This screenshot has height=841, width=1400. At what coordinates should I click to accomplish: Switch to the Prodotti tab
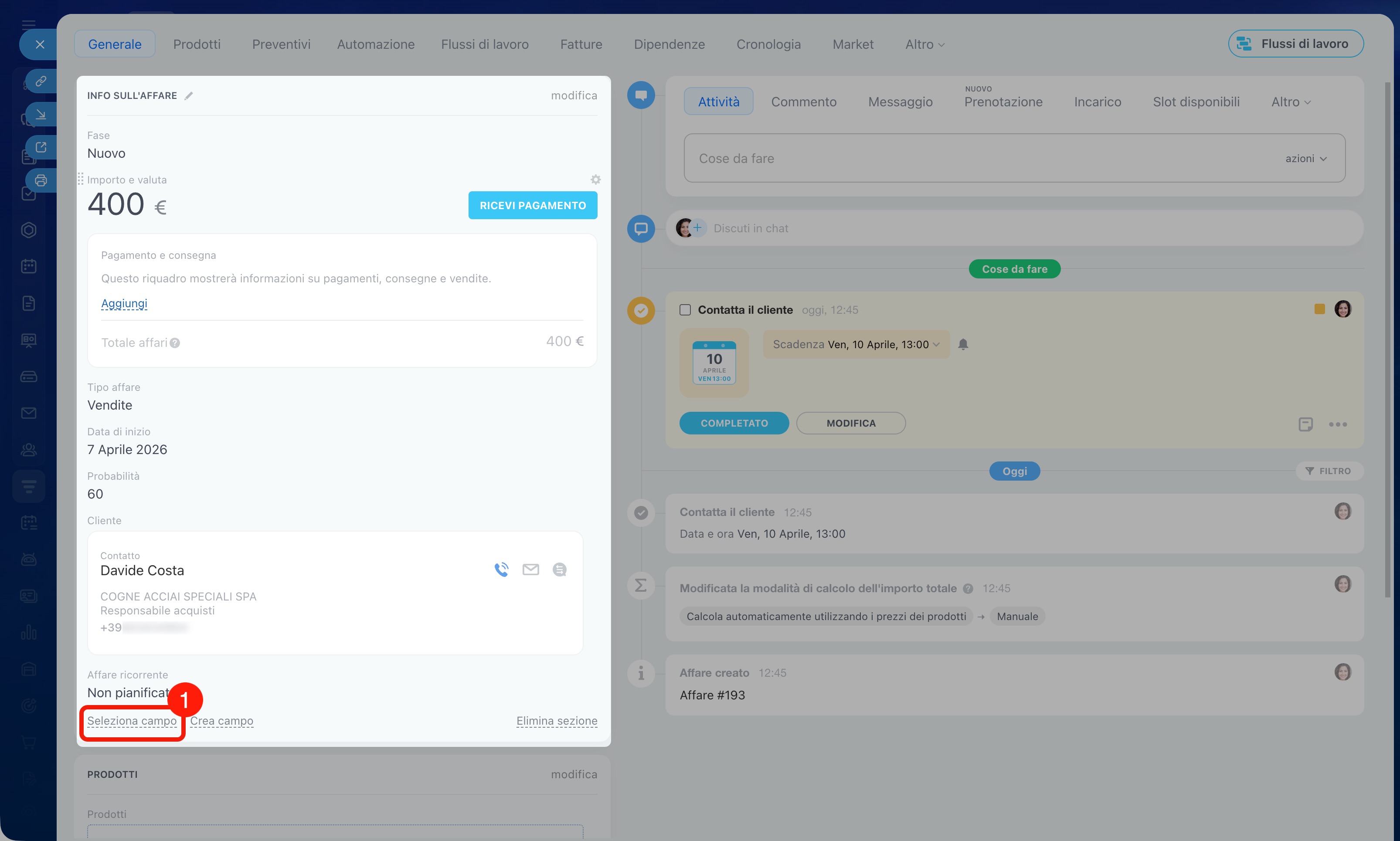pyautogui.click(x=197, y=44)
